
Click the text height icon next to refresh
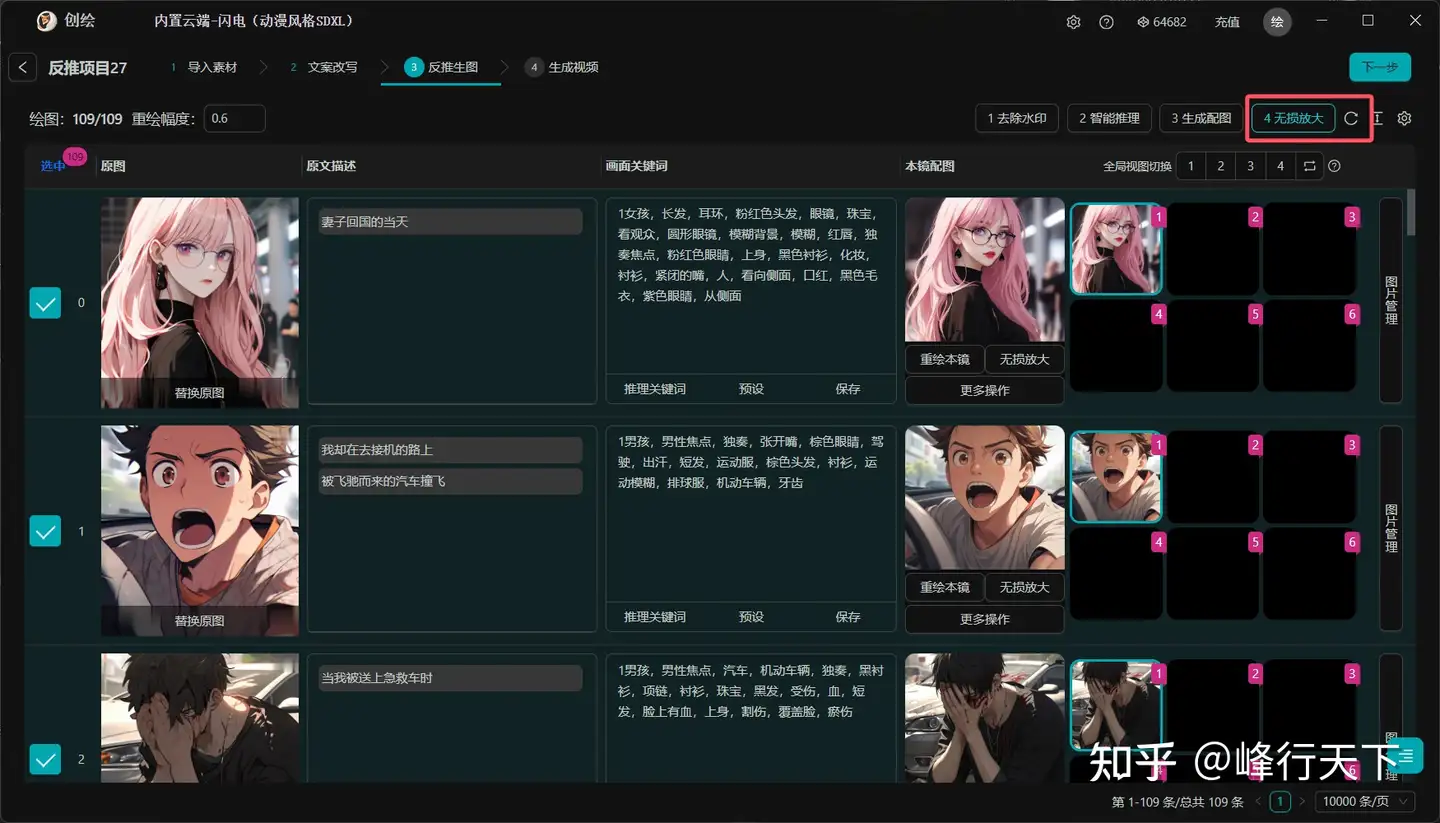click(x=1377, y=118)
